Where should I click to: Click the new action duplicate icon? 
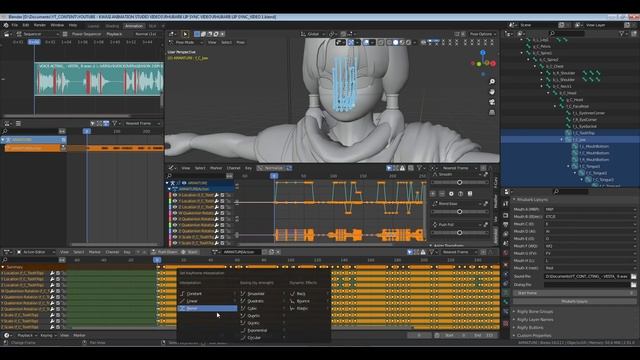(271, 252)
